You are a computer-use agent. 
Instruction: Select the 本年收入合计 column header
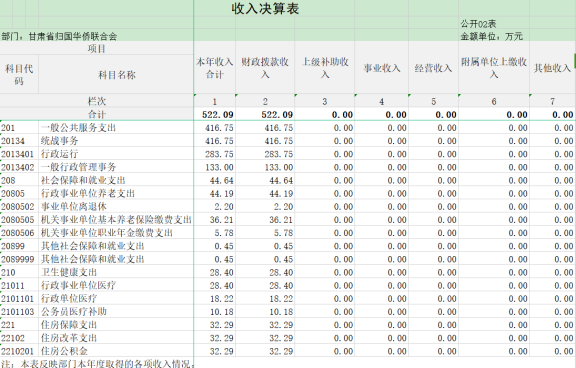(215, 68)
